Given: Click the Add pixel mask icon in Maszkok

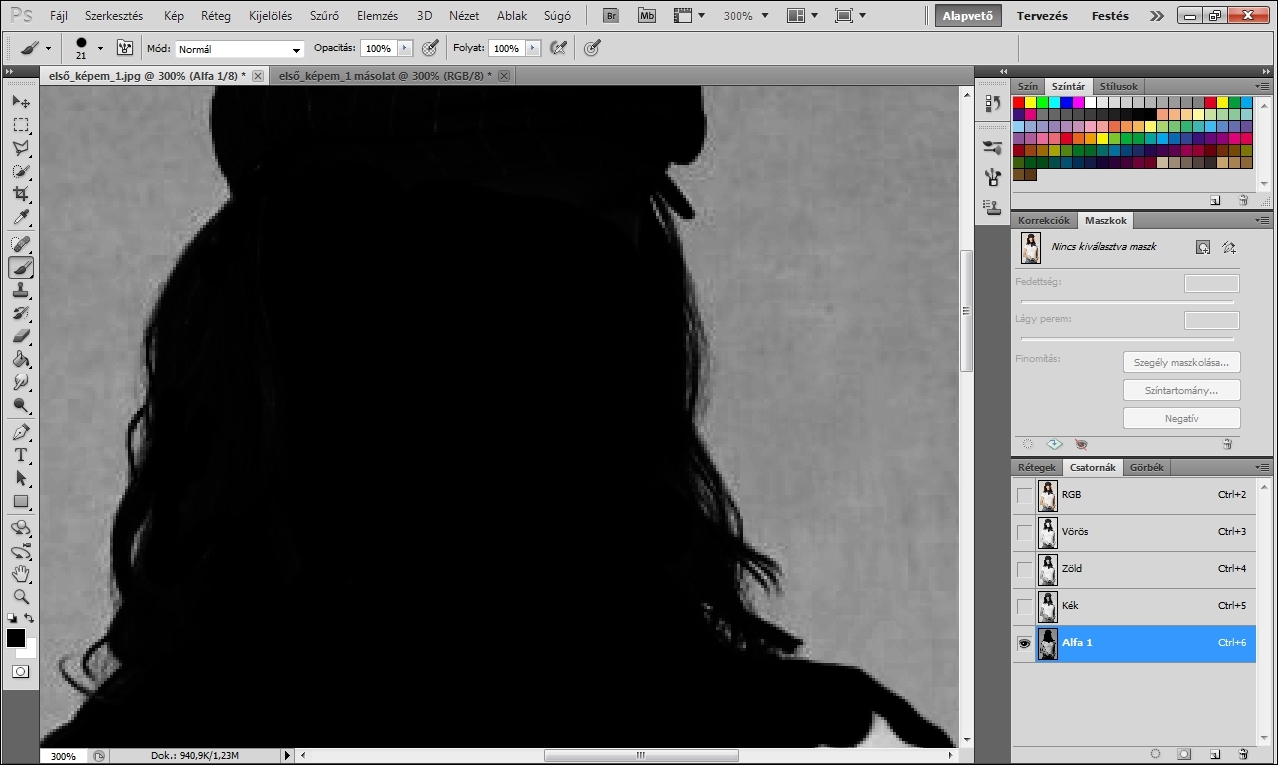Looking at the screenshot, I should [1203, 247].
